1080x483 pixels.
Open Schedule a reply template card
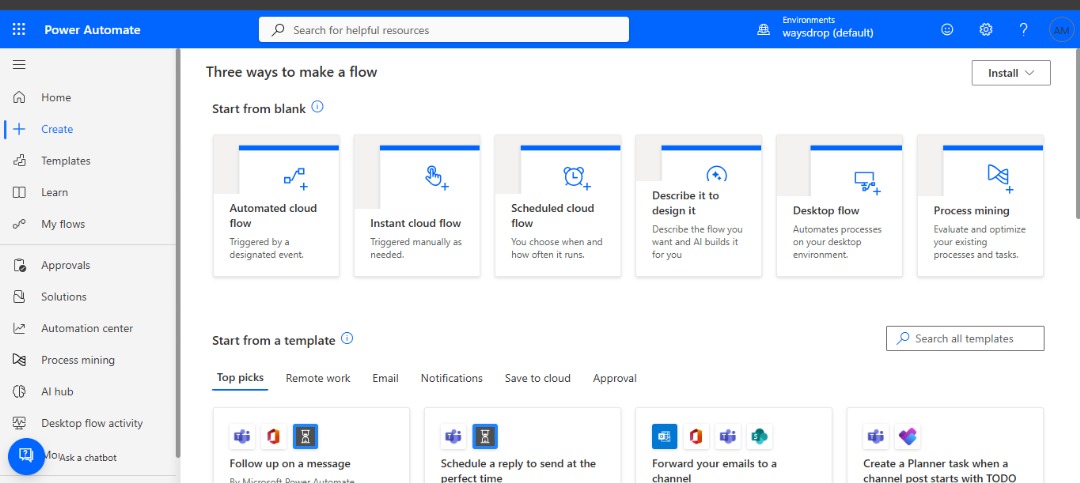click(x=522, y=445)
